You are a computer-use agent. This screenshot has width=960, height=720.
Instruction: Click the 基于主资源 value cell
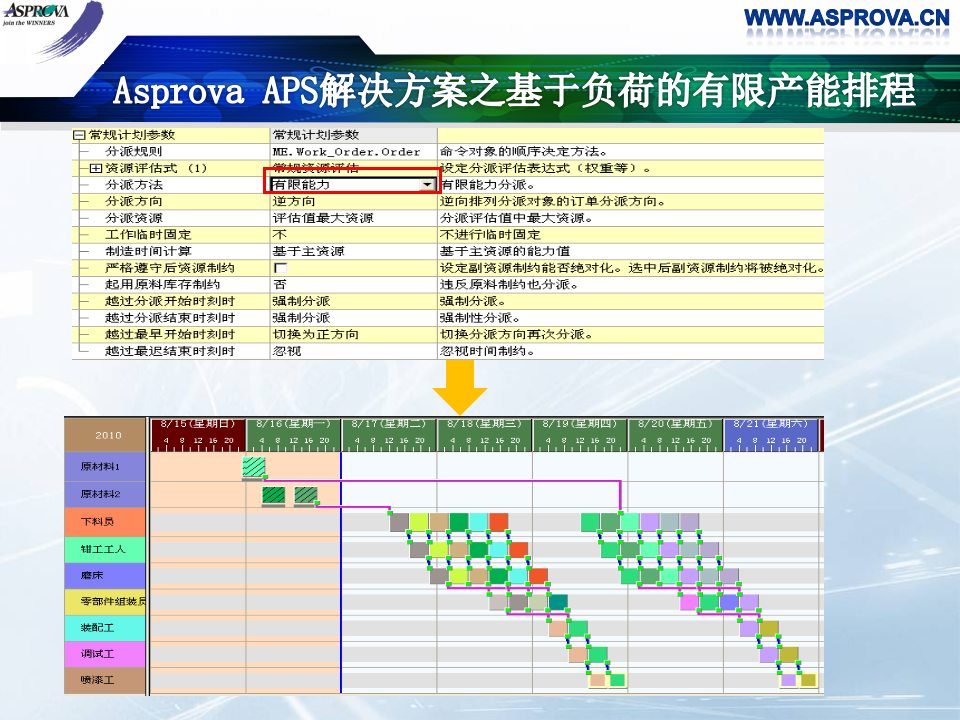point(353,251)
